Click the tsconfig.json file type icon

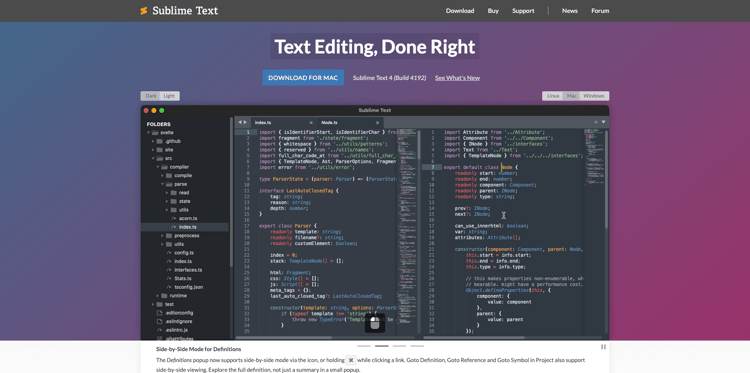pos(169,287)
